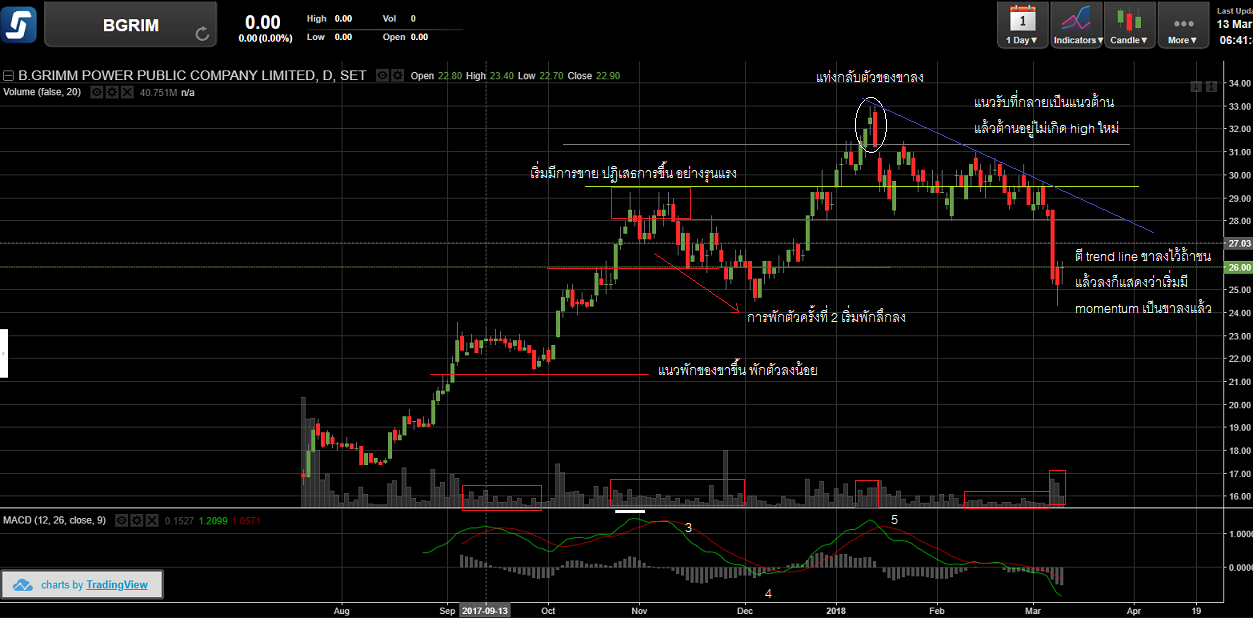Open Volume indicator settings gear
Screen dimensions: 1253x618
[x=113, y=92]
